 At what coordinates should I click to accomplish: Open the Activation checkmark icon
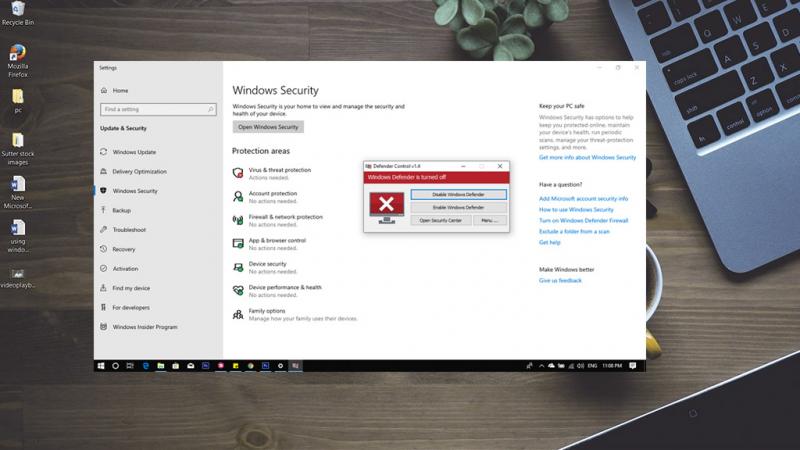[104, 268]
